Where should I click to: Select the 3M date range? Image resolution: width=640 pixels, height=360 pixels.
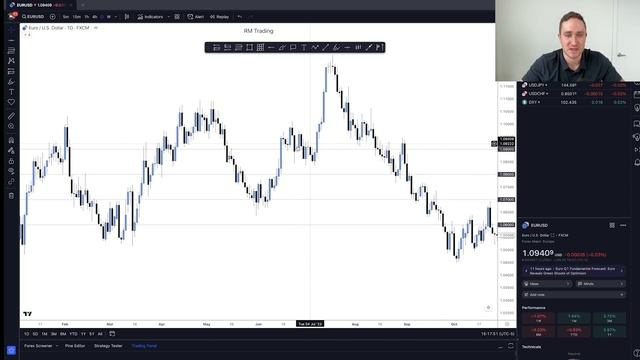tap(53, 334)
